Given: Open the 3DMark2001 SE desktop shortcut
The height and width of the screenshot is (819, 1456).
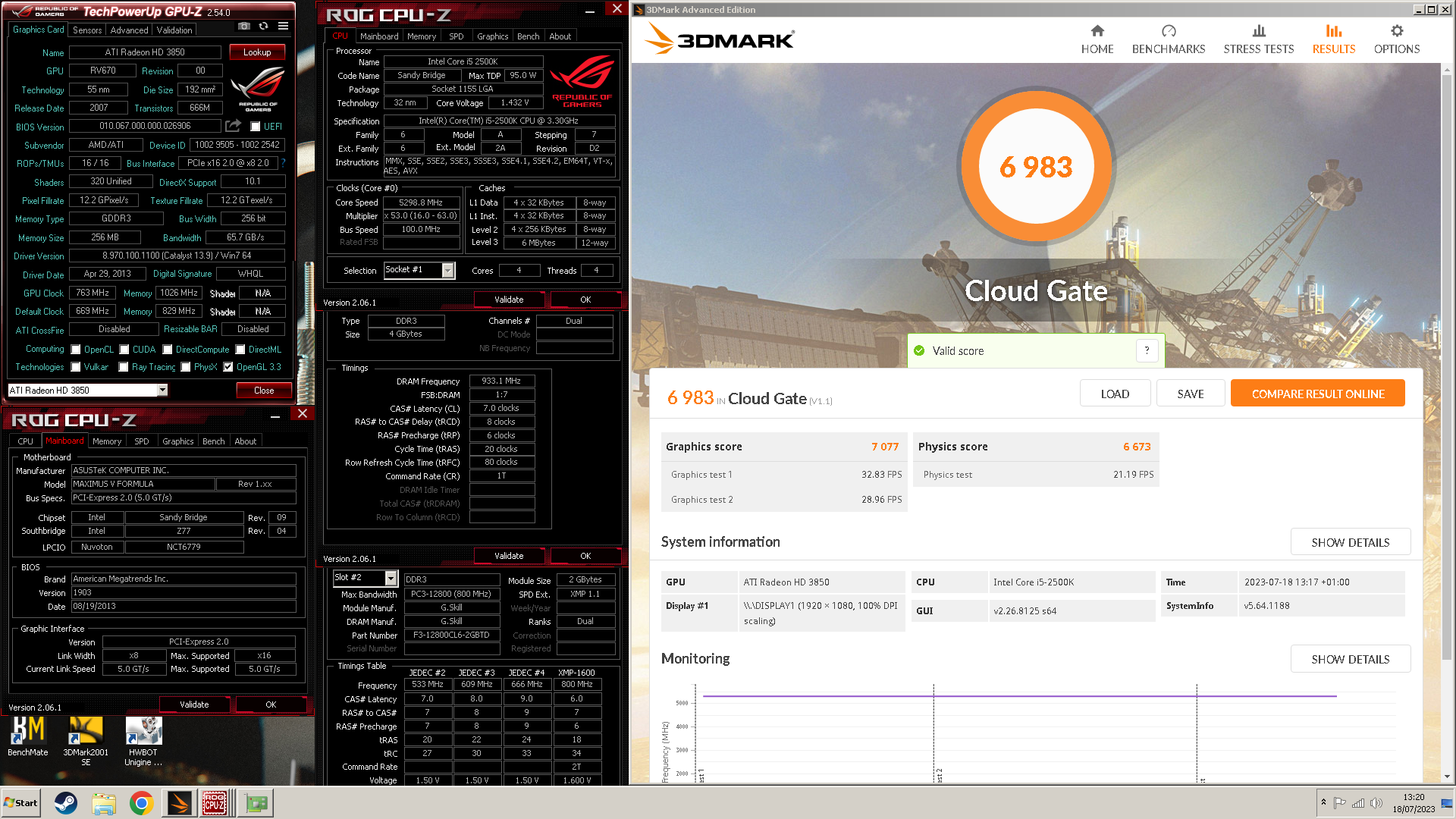Looking at the screenshot, I should (x=86, y=742).
